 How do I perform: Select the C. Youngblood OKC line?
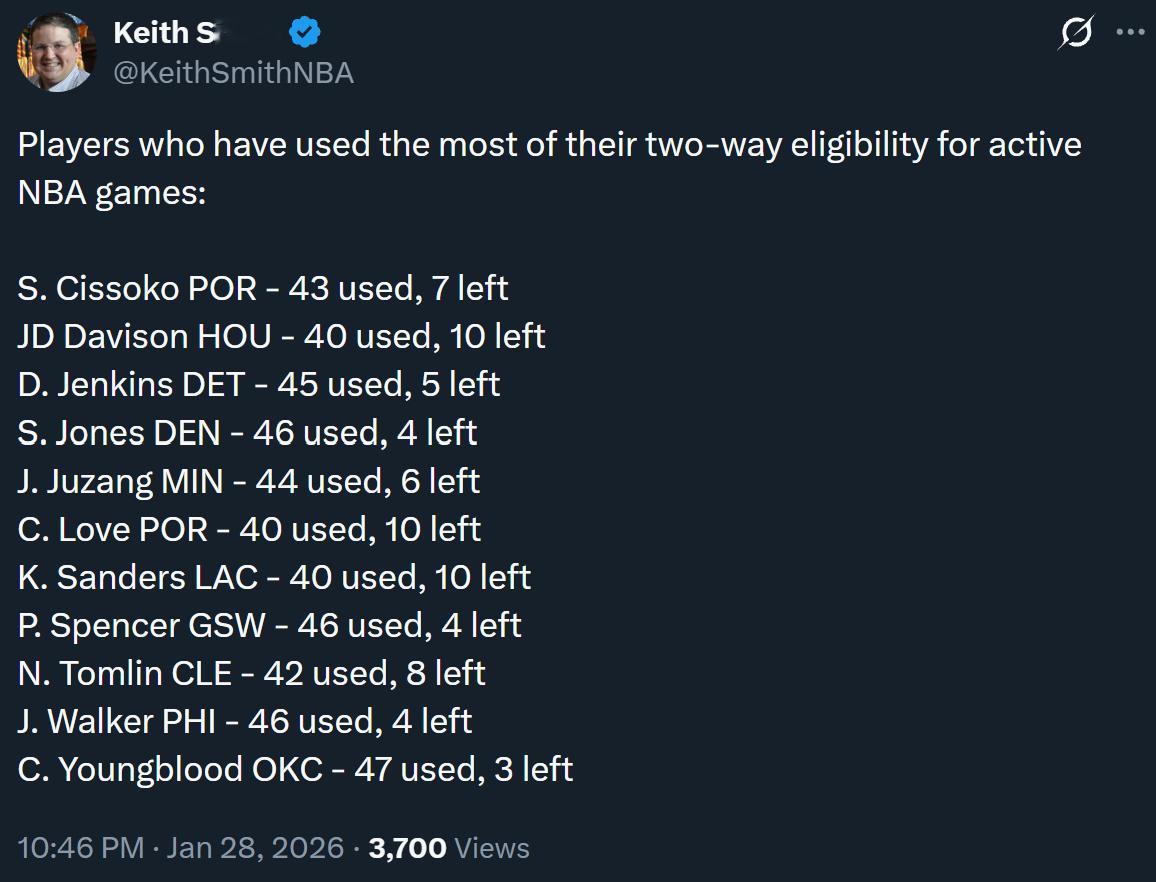[295, 769]
